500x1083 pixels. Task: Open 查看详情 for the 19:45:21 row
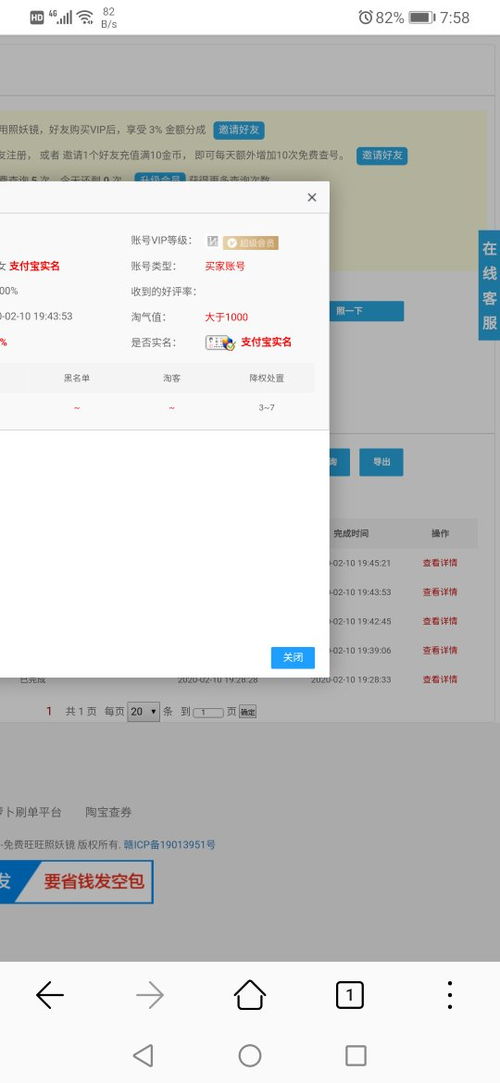440,563
